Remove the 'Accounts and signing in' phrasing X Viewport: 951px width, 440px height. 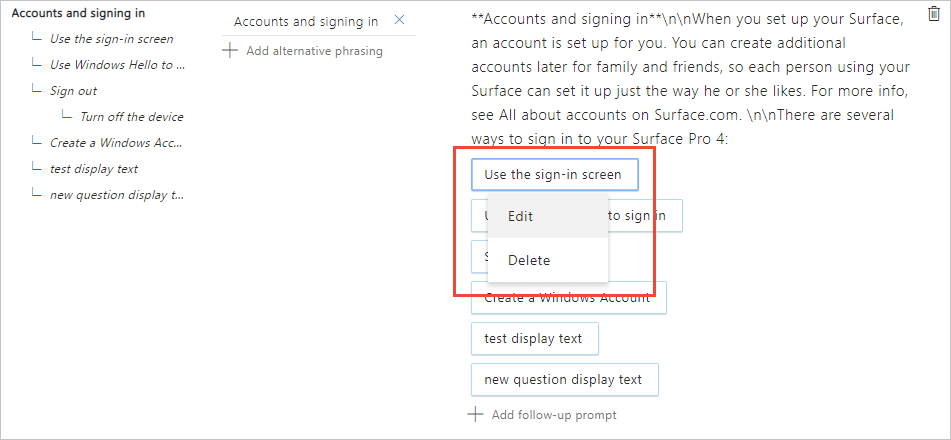[x=400, y=21]
